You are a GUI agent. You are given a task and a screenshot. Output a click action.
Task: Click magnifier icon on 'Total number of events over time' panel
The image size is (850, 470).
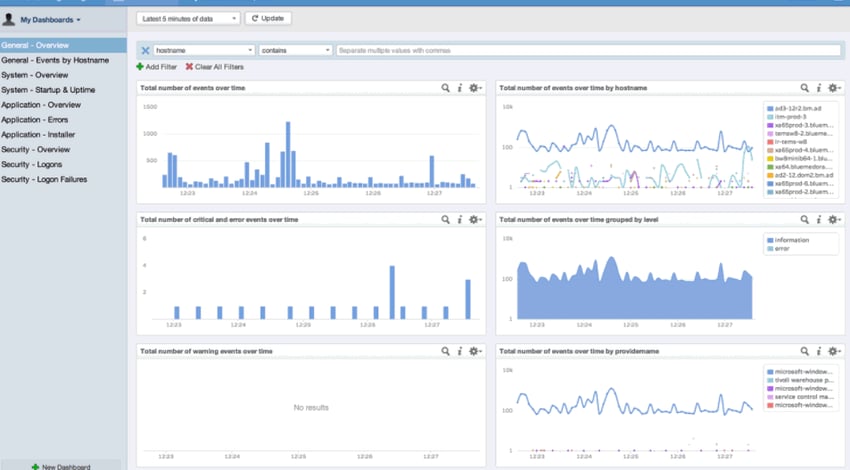(x=446, y=88)
